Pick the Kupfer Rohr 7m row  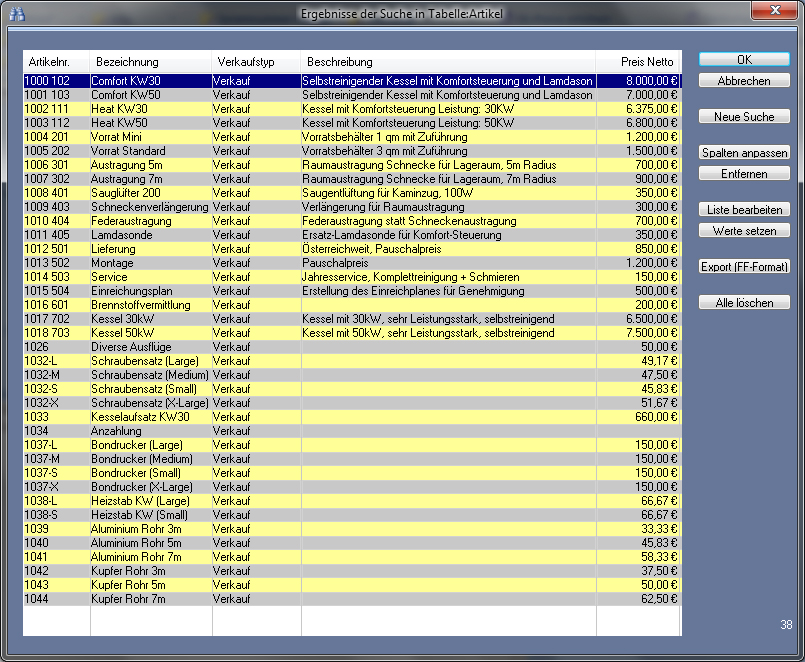pyautogui.click(x=352, y=599)
